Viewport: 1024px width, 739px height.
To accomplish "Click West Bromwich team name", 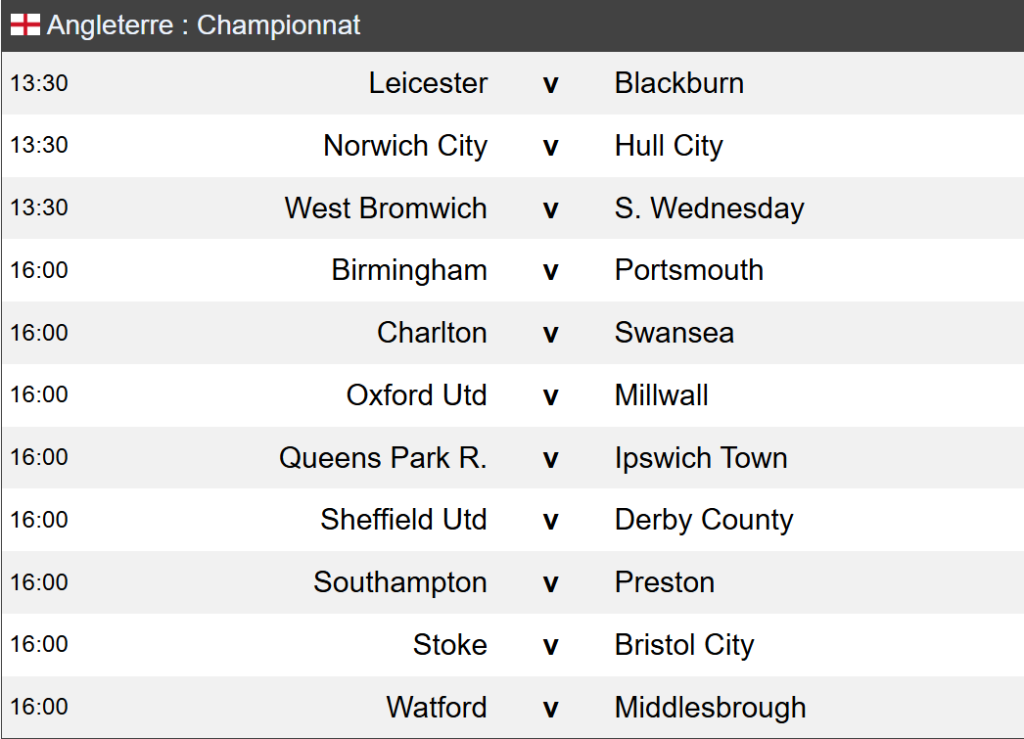I will 386,208.
